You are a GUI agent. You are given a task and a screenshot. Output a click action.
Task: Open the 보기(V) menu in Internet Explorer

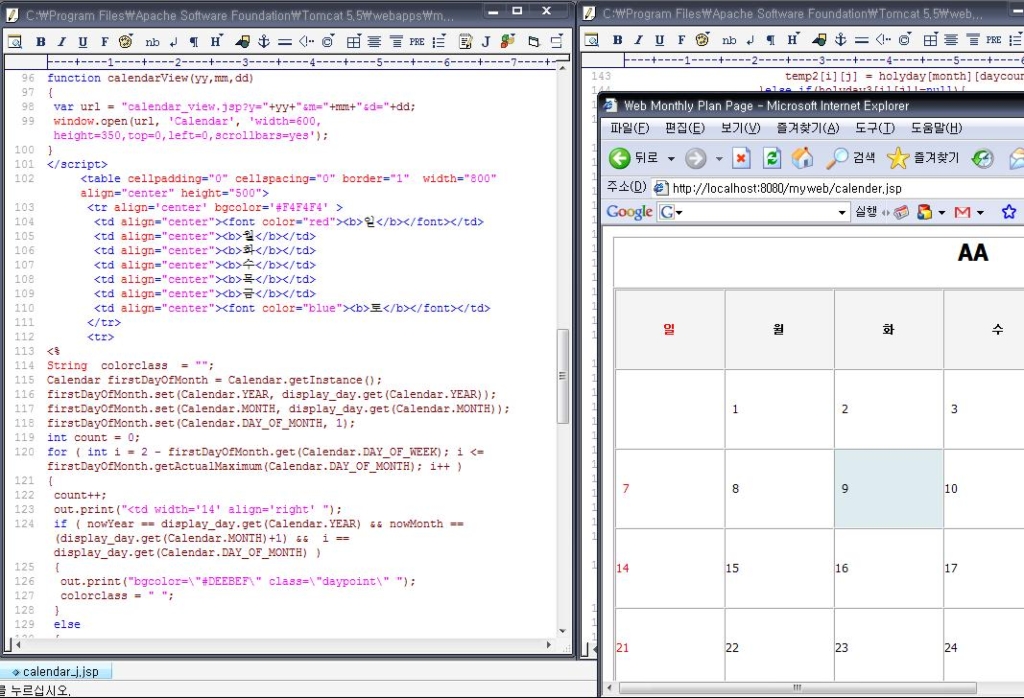coord(740,128)
